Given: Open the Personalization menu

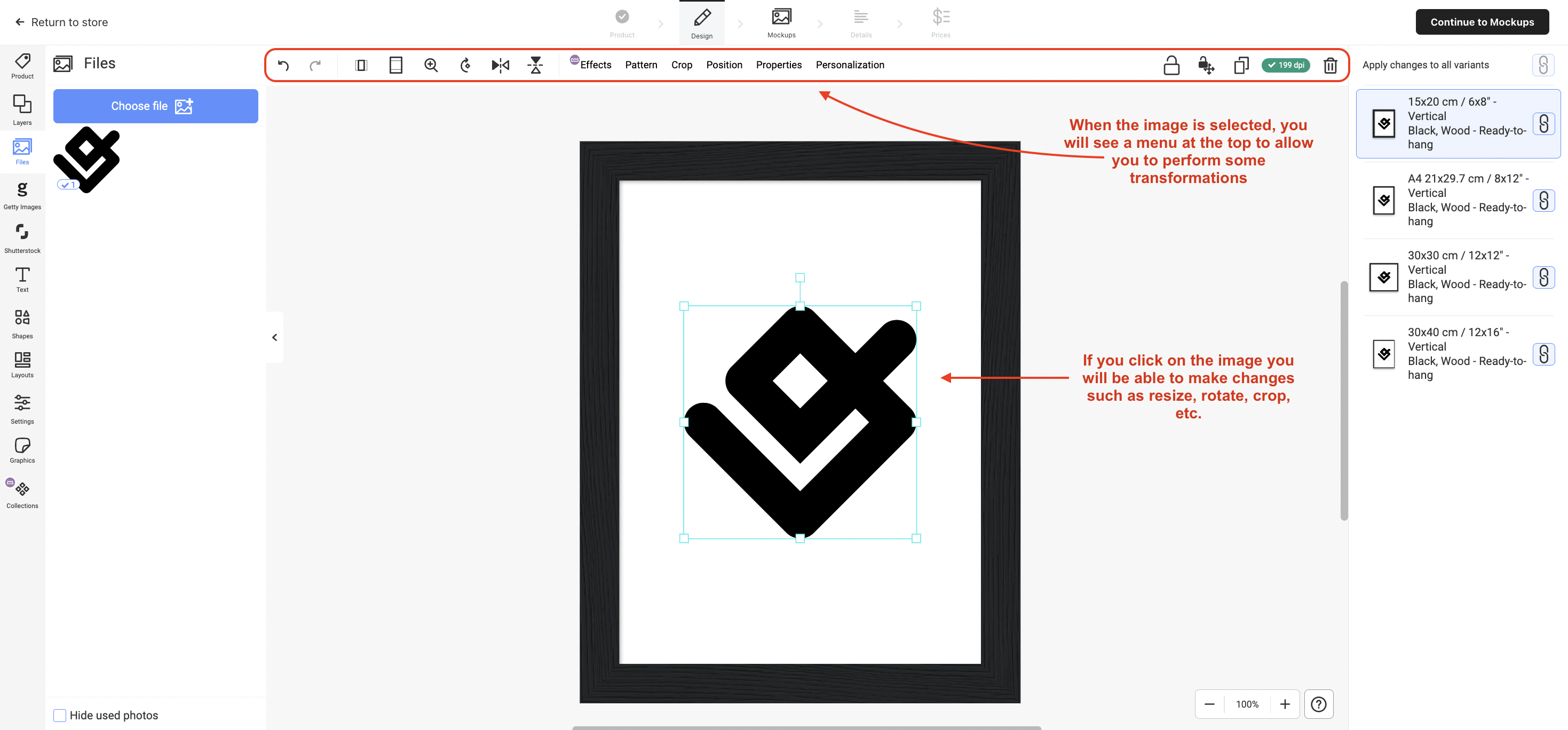Looking at the screenshot, I should (850, 65).
